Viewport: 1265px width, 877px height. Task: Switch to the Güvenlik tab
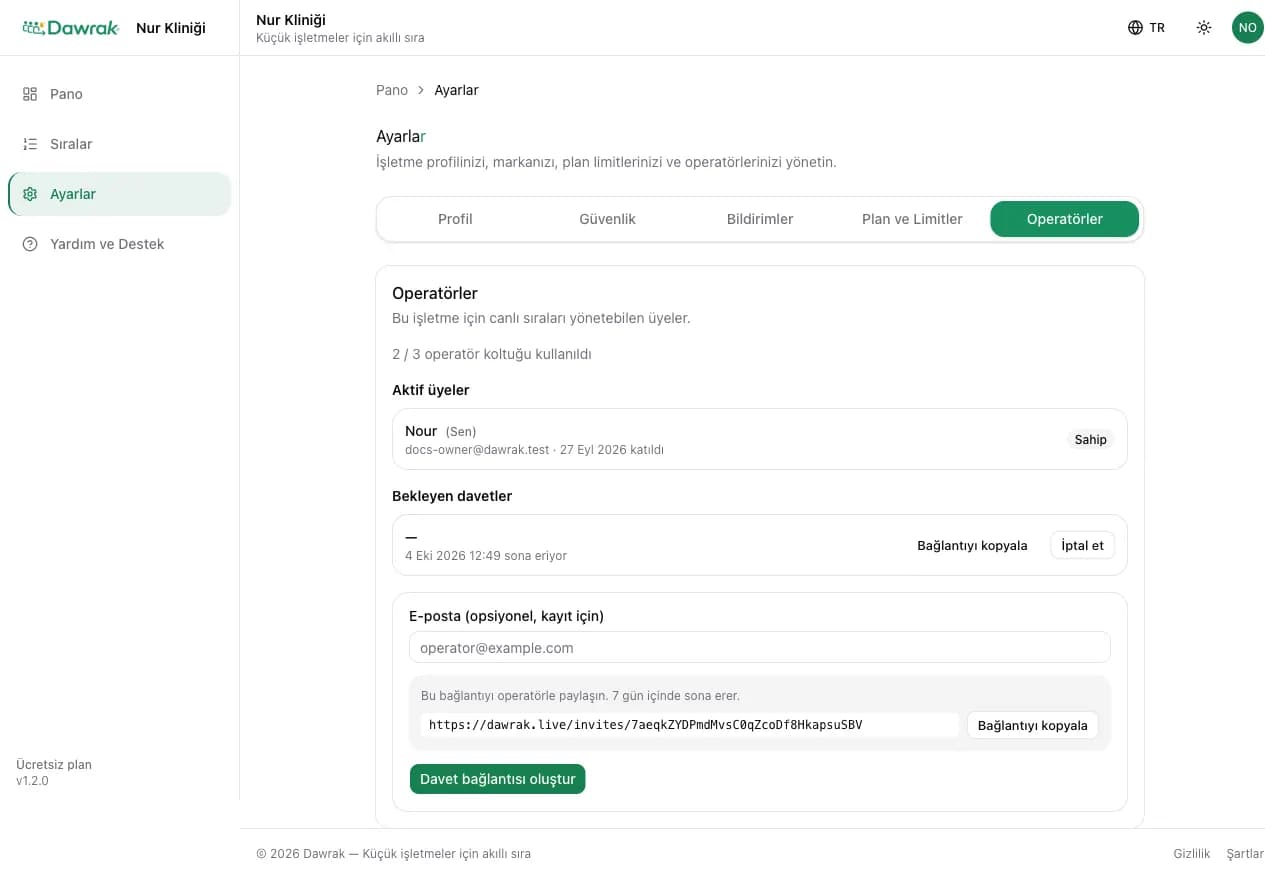[607, 219]
